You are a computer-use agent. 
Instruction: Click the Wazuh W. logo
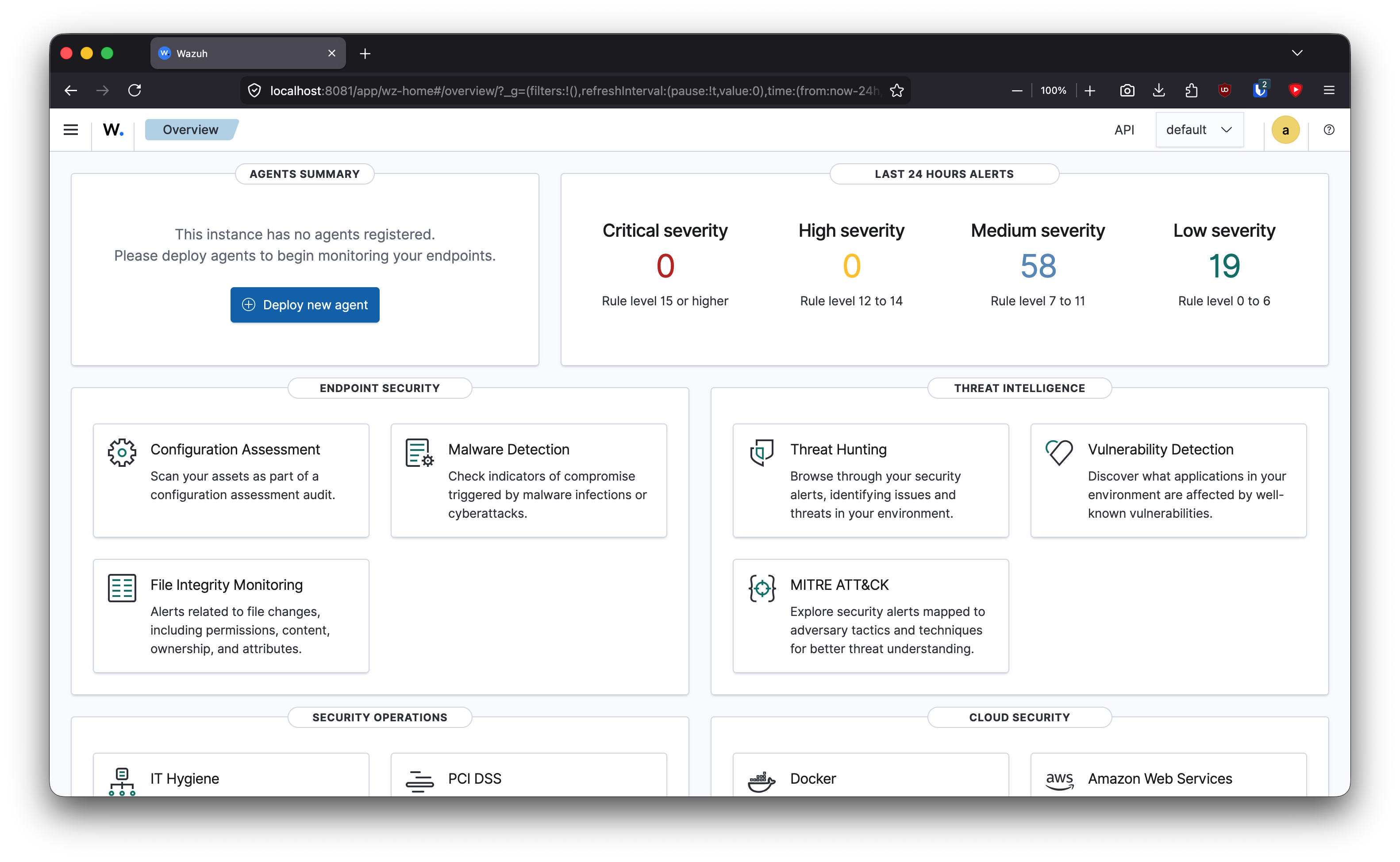[113, 130]
